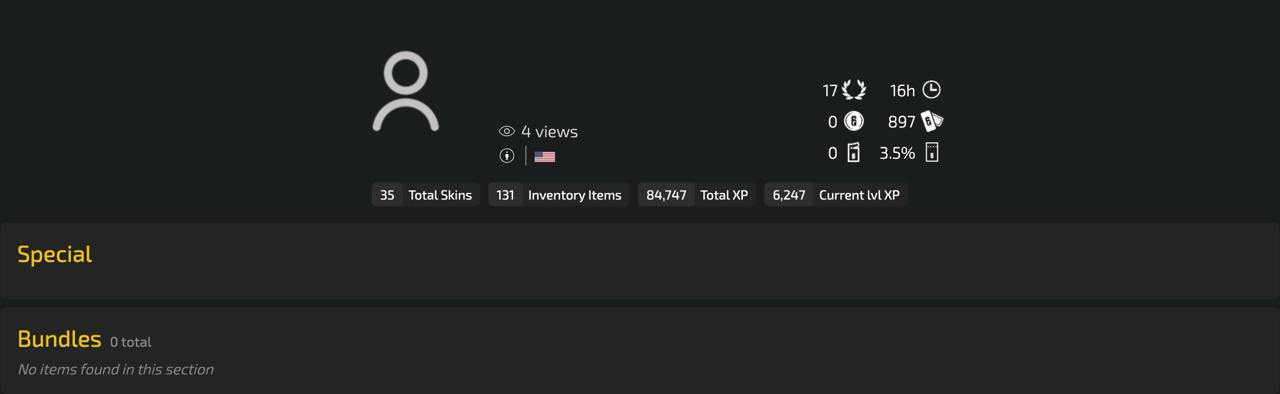Click the Bundles 0 total label
This screenshot has height=394, width=1280.
tap(131, 342)
